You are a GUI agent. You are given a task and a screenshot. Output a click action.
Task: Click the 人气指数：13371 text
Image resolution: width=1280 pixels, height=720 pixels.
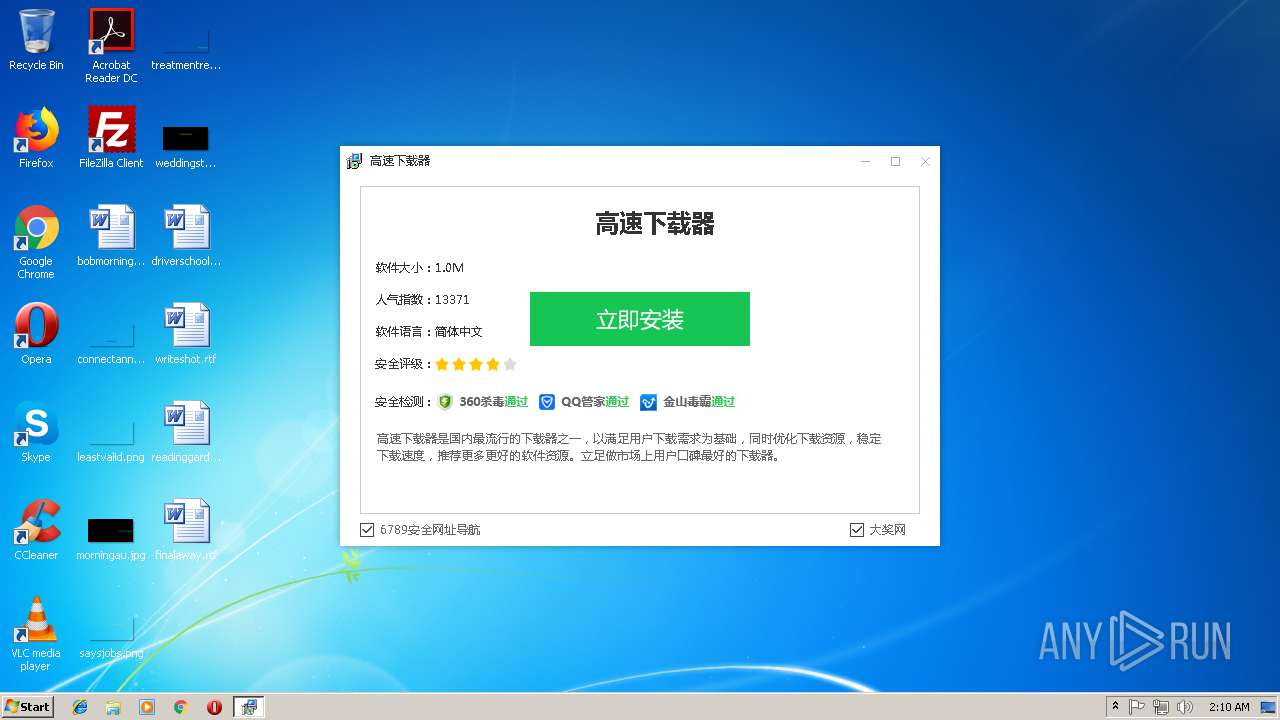[x=422, y=300]
